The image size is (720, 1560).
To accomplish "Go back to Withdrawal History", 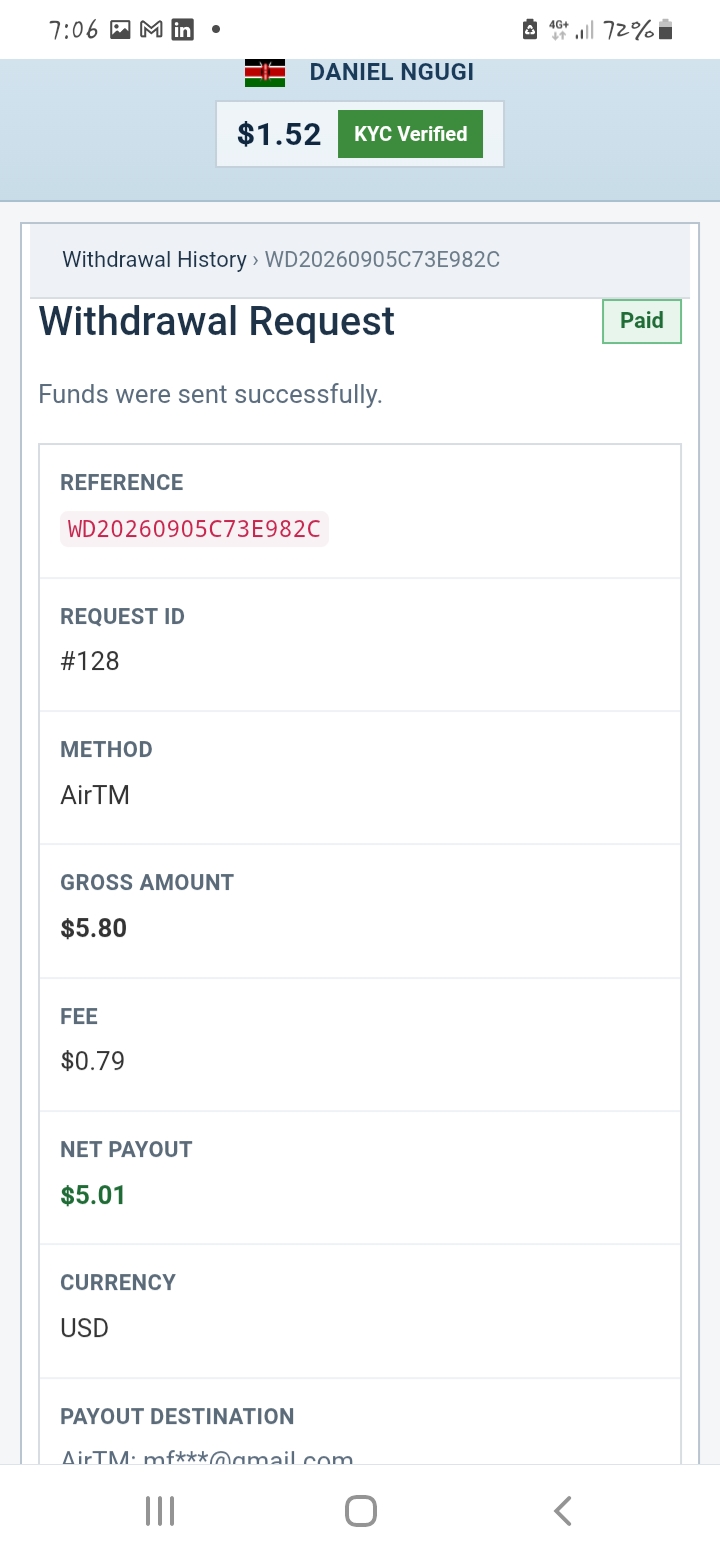I will (x=154, y=260).
